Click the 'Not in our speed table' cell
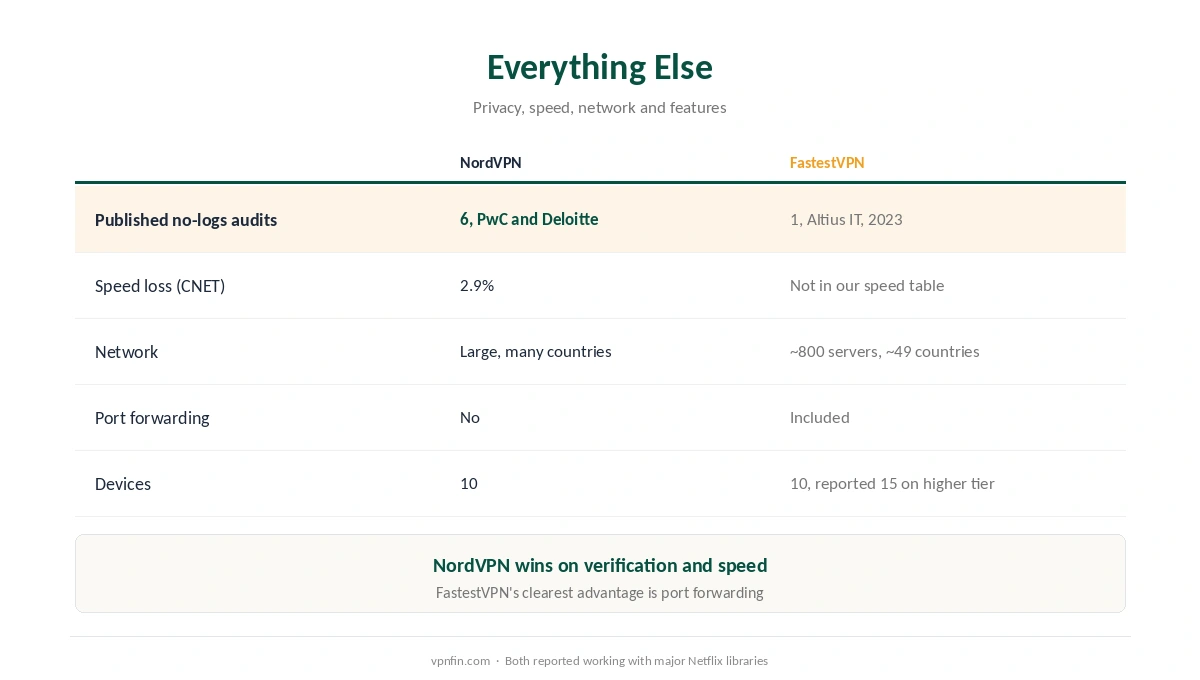This screenshot has height=680, width=1200. pyautogui.click(x=867, y=285)
